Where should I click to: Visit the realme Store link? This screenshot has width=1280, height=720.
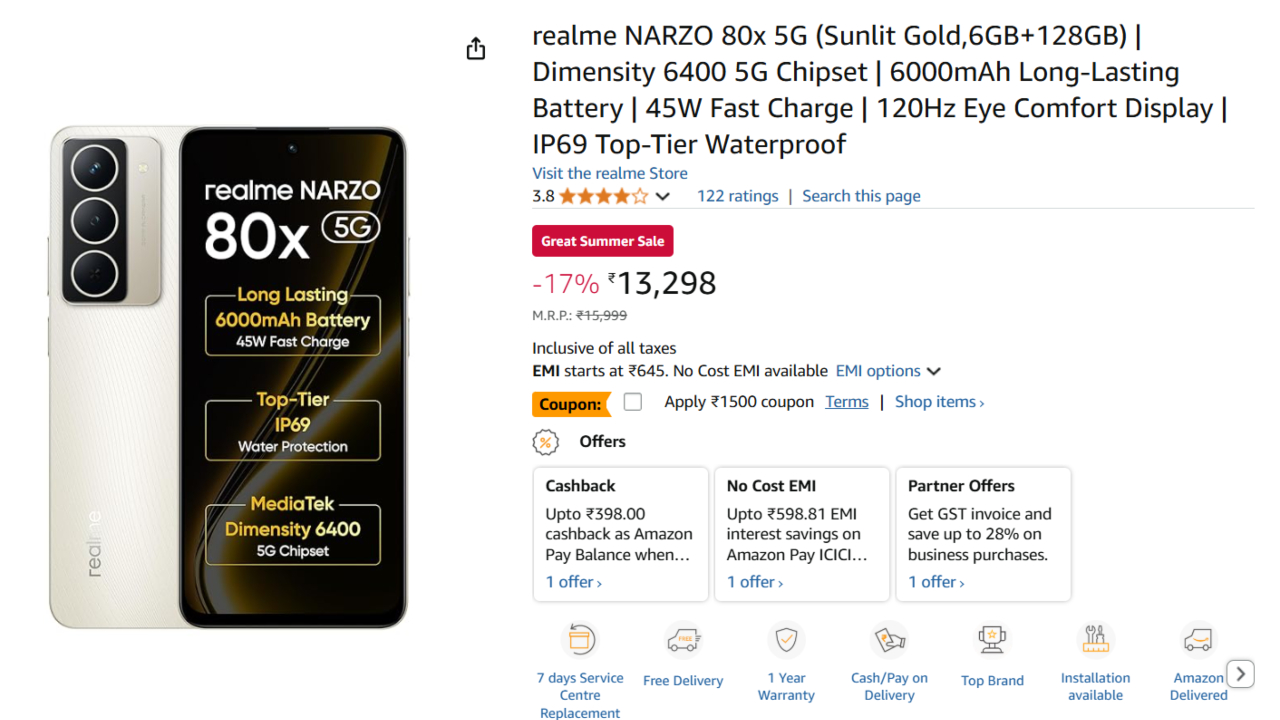coord(610,173)
